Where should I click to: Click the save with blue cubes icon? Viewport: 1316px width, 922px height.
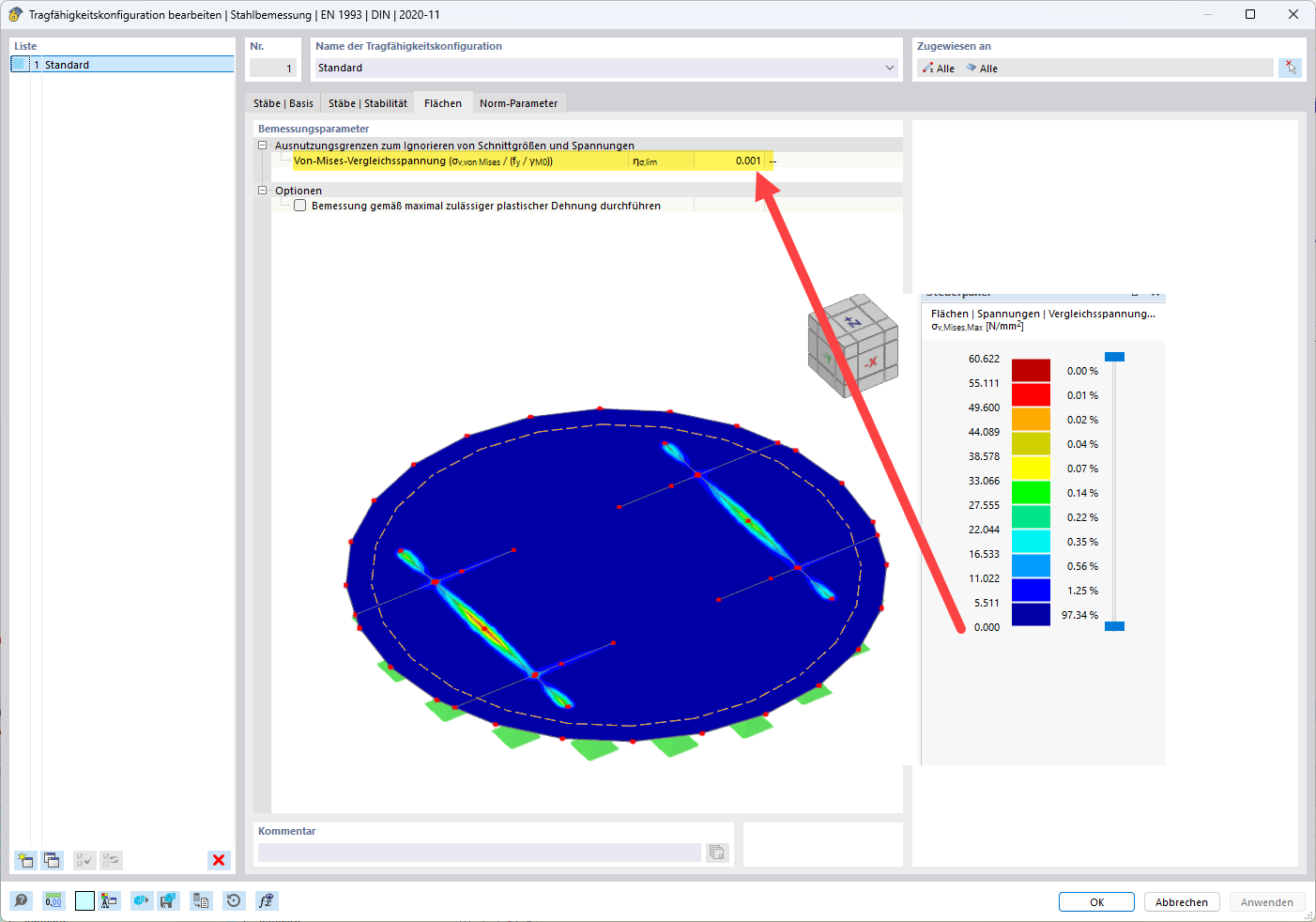(x=168, y=901)
